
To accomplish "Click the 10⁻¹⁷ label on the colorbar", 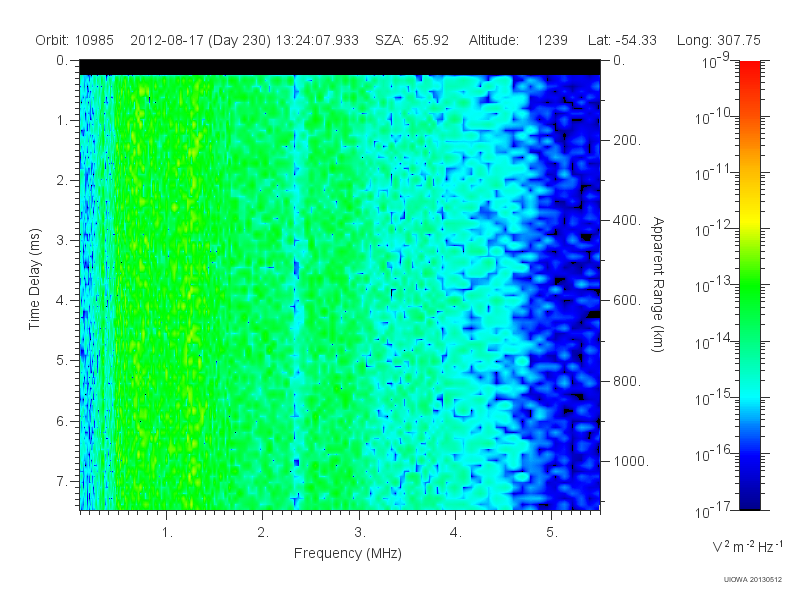I will click(715, 510).
